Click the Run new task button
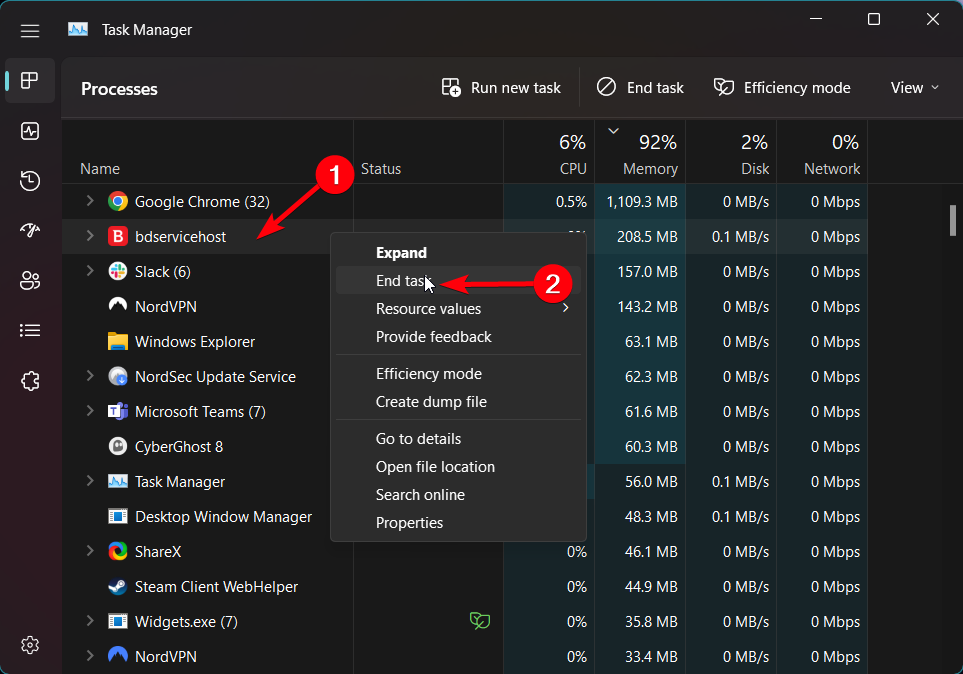 (501, 88)
